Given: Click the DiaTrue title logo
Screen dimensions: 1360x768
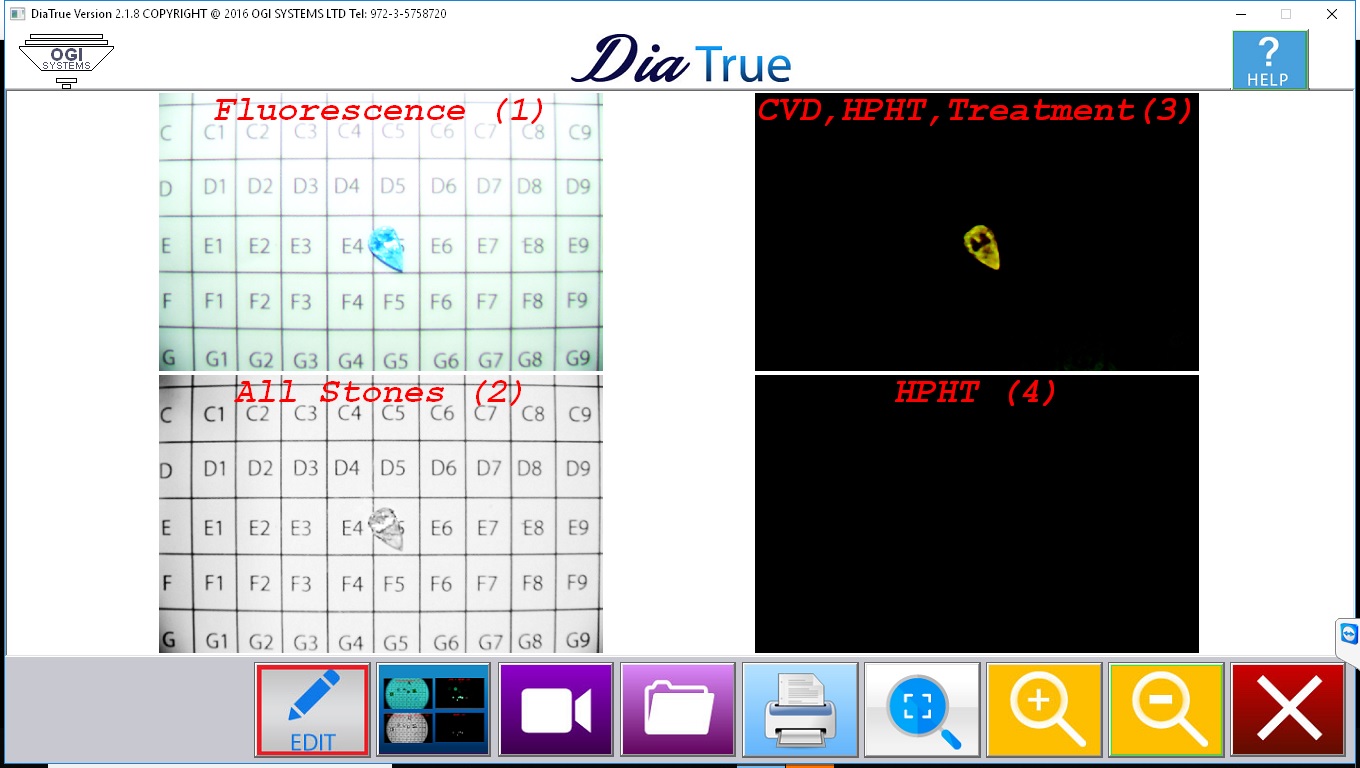Looking at the screenshot, I should point(681,61).
